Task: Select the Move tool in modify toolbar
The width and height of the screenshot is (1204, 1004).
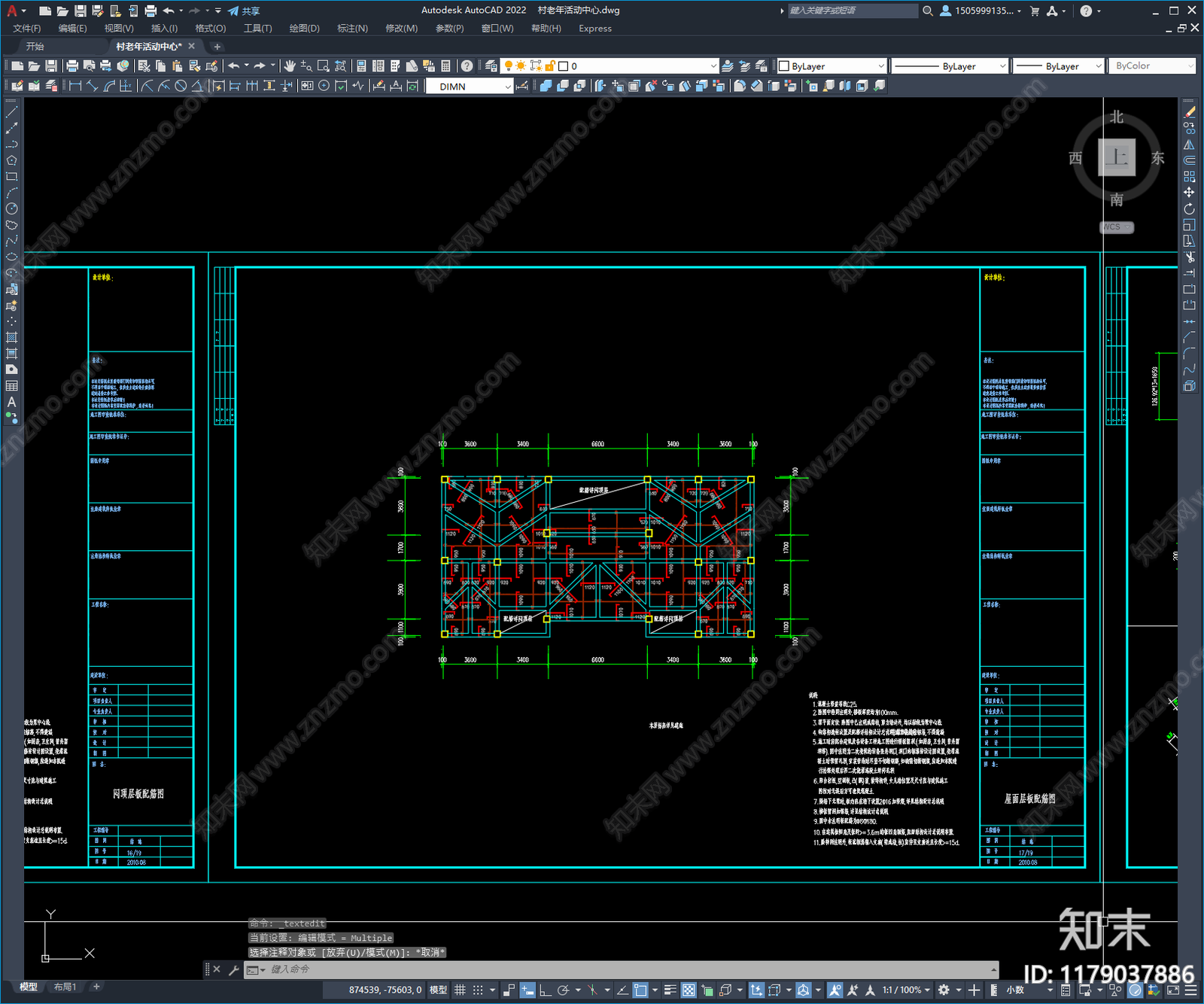Action: click(1189, 193)
